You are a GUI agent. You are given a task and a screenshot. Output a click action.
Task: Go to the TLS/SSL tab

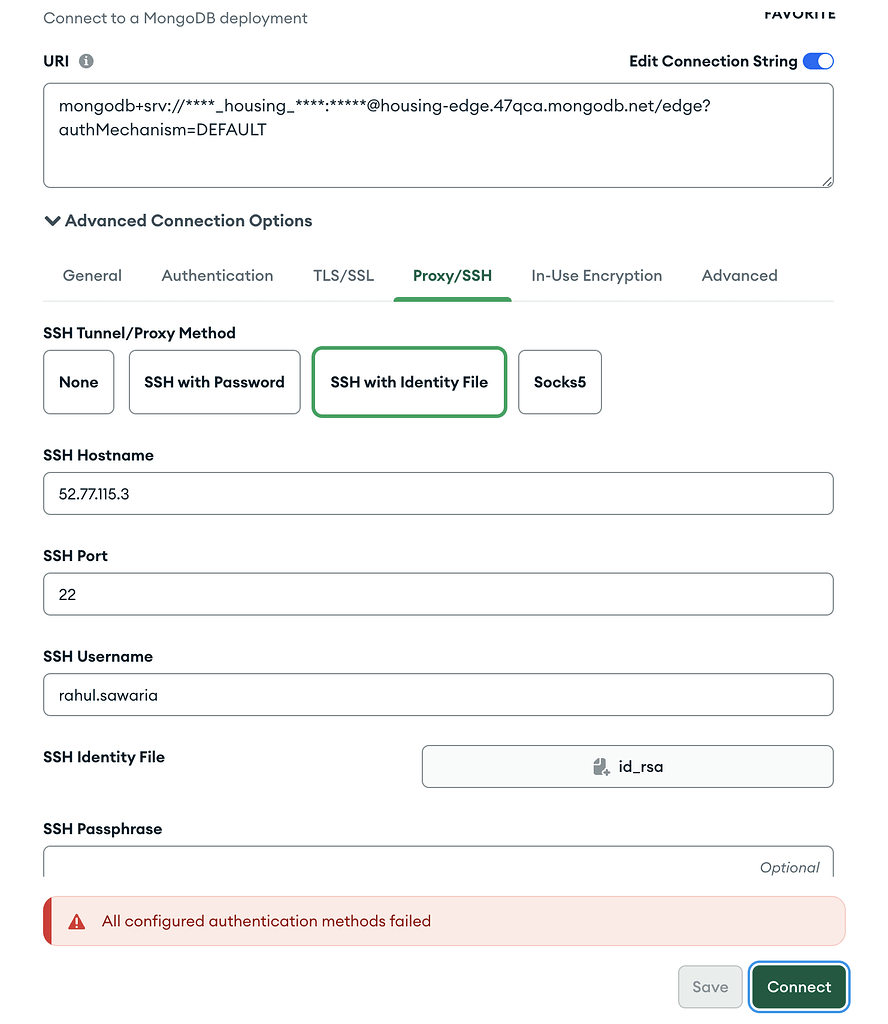tap(343, 276)
